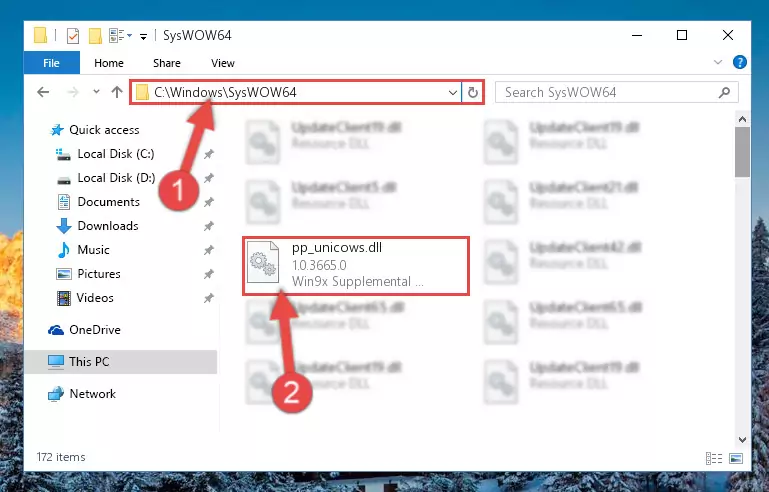Screen dimensions: 769x492
Task: Open Pictures in the sidebar
Action: [99, 274]
